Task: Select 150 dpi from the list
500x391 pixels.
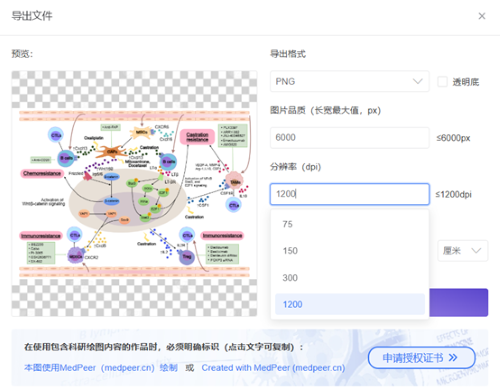Action: 350,251
